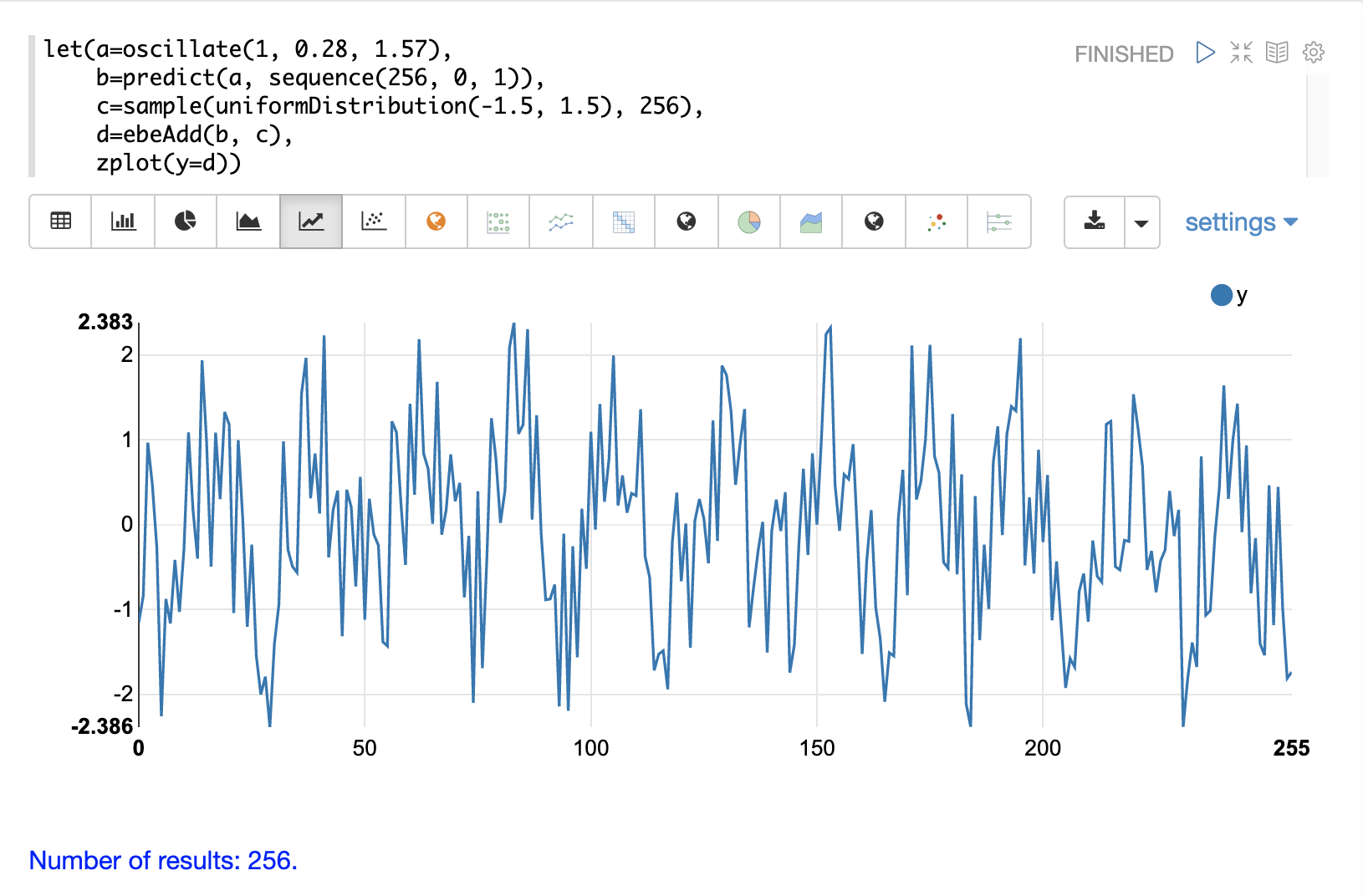1363x896 pixels.
Task: Expand the settings dropdown
Action: click(x=1241, y=222)
